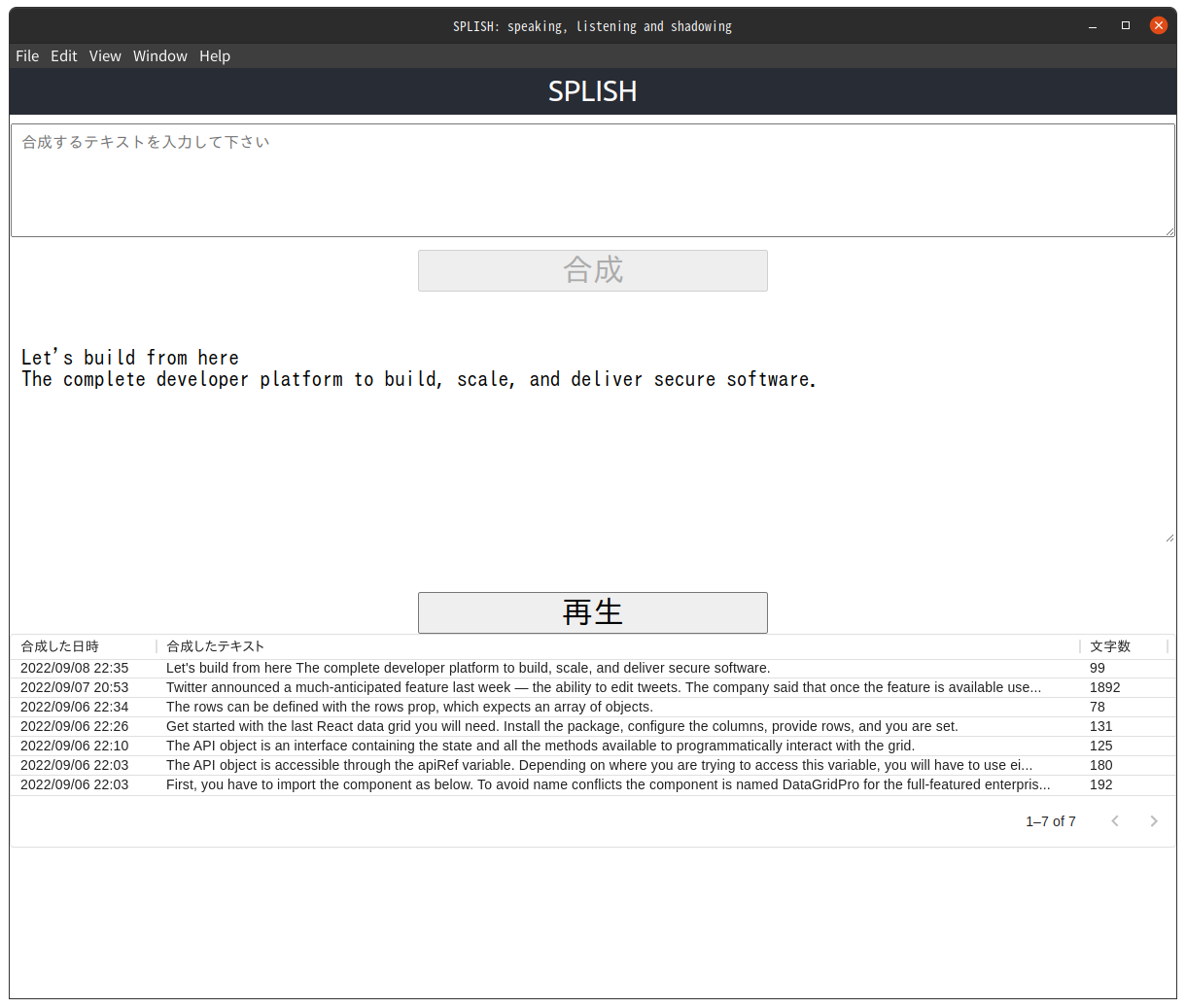1186x1008 pixels.
Task: Grab the display text area resize handle
Action: pyautogui.click(x=1169, y=537)
